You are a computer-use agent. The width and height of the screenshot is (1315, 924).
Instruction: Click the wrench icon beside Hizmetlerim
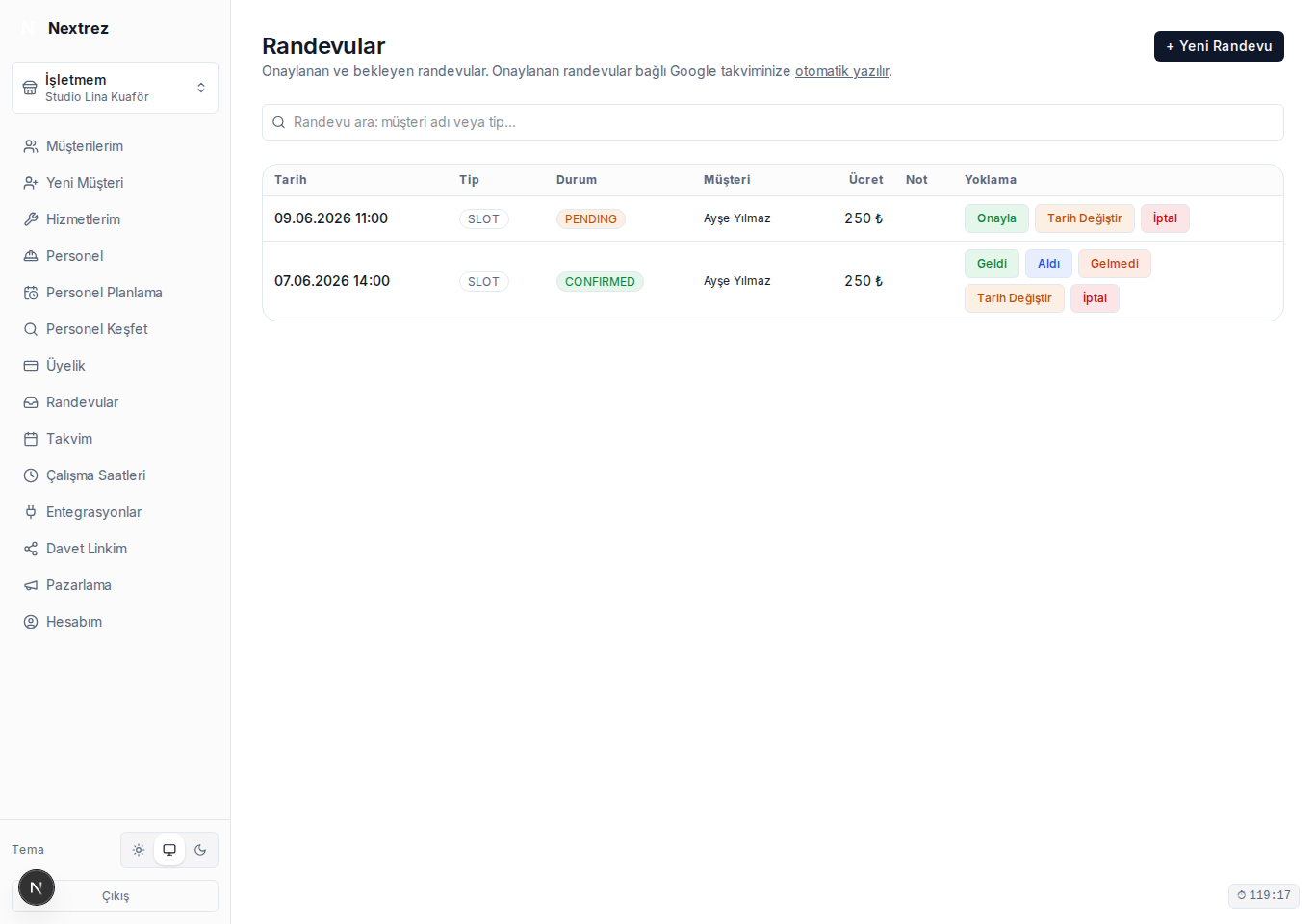pyautogui.click(x=31, y=219)
